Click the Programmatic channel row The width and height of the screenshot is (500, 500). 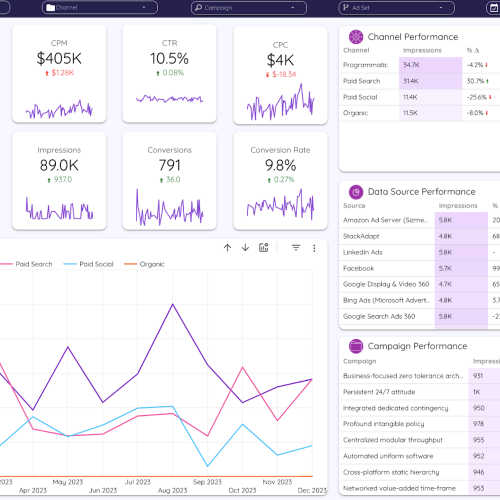pos(419,65)
